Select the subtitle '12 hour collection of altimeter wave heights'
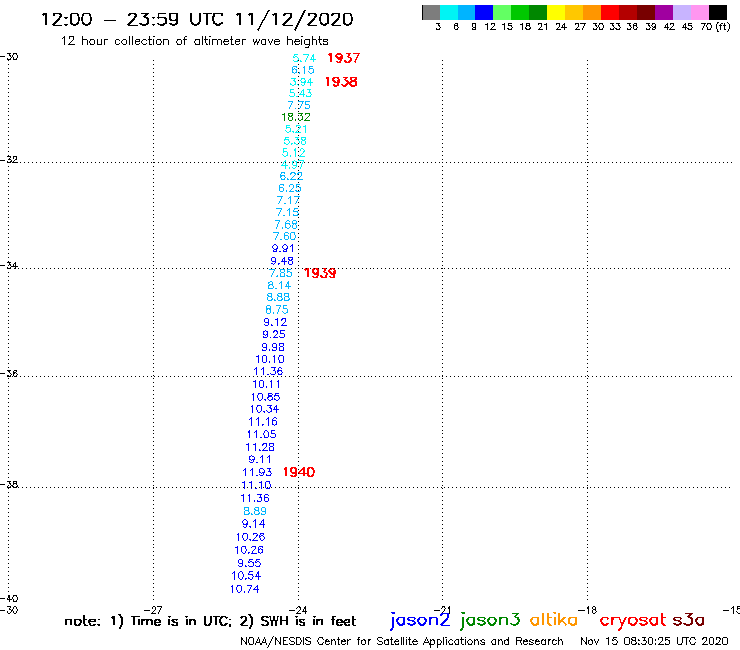The height and width of the screenshot is (650, 740). [194, 41]
